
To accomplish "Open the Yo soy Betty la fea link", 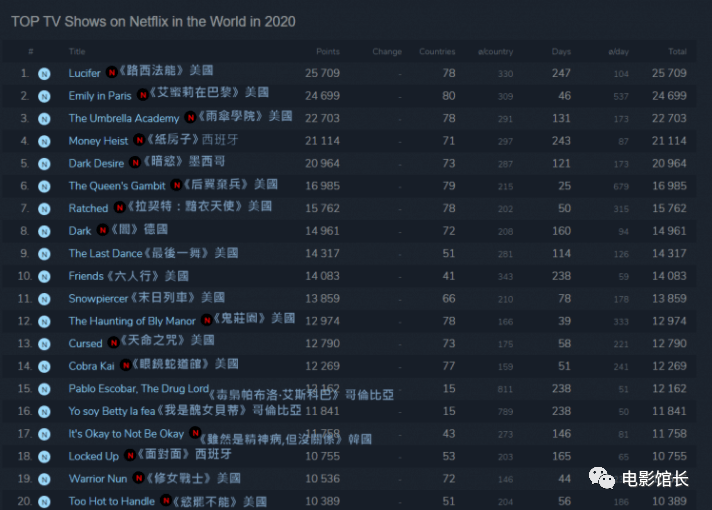I will click(112, 411).
